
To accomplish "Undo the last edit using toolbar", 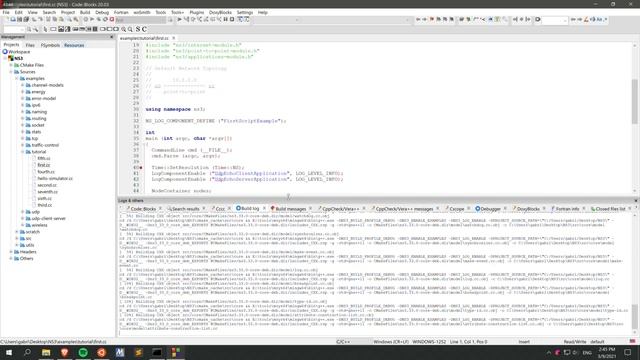I will tap(34, 19).
